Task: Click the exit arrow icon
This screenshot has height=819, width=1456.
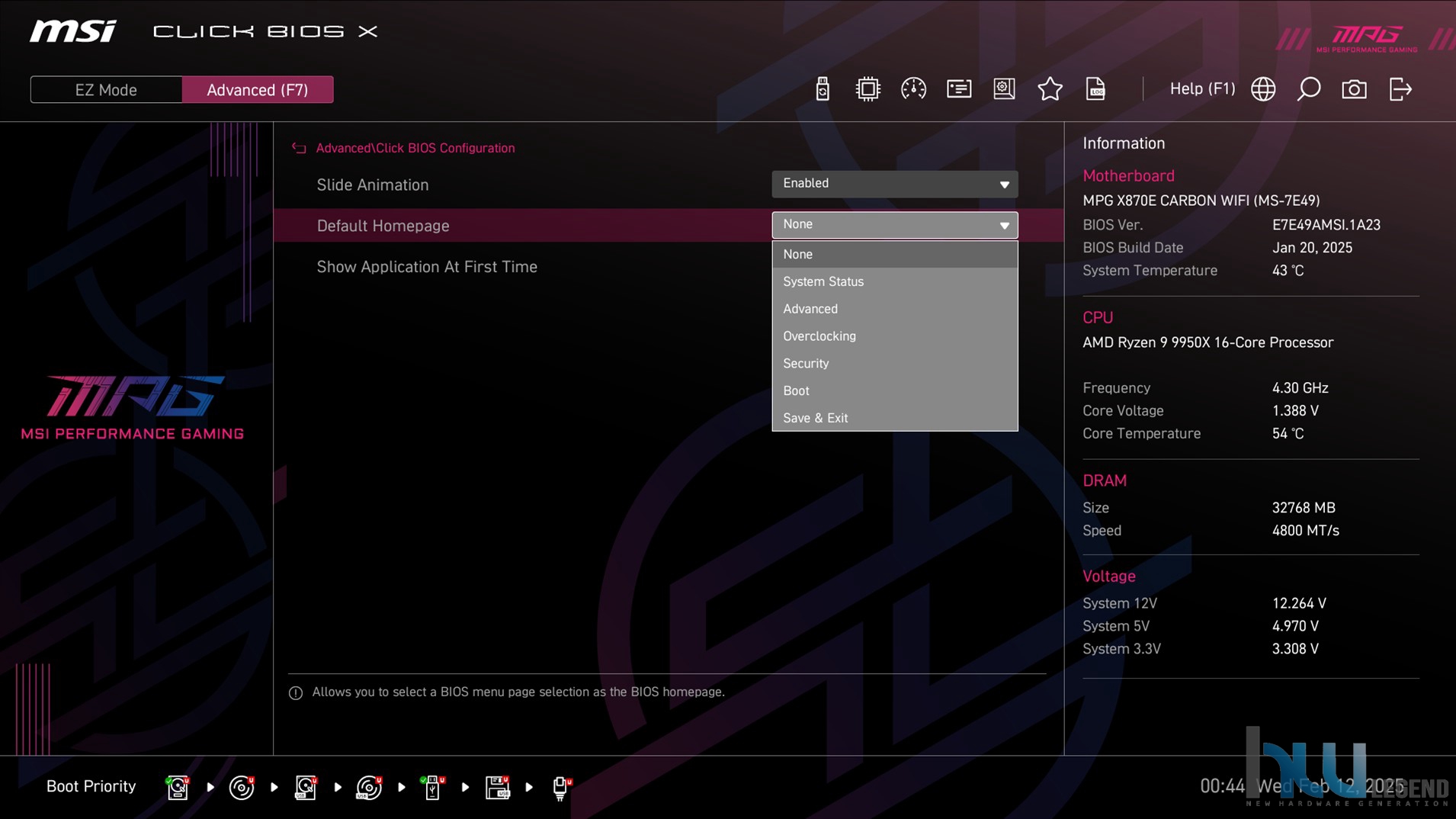Action: click(x=1400, y=89)
